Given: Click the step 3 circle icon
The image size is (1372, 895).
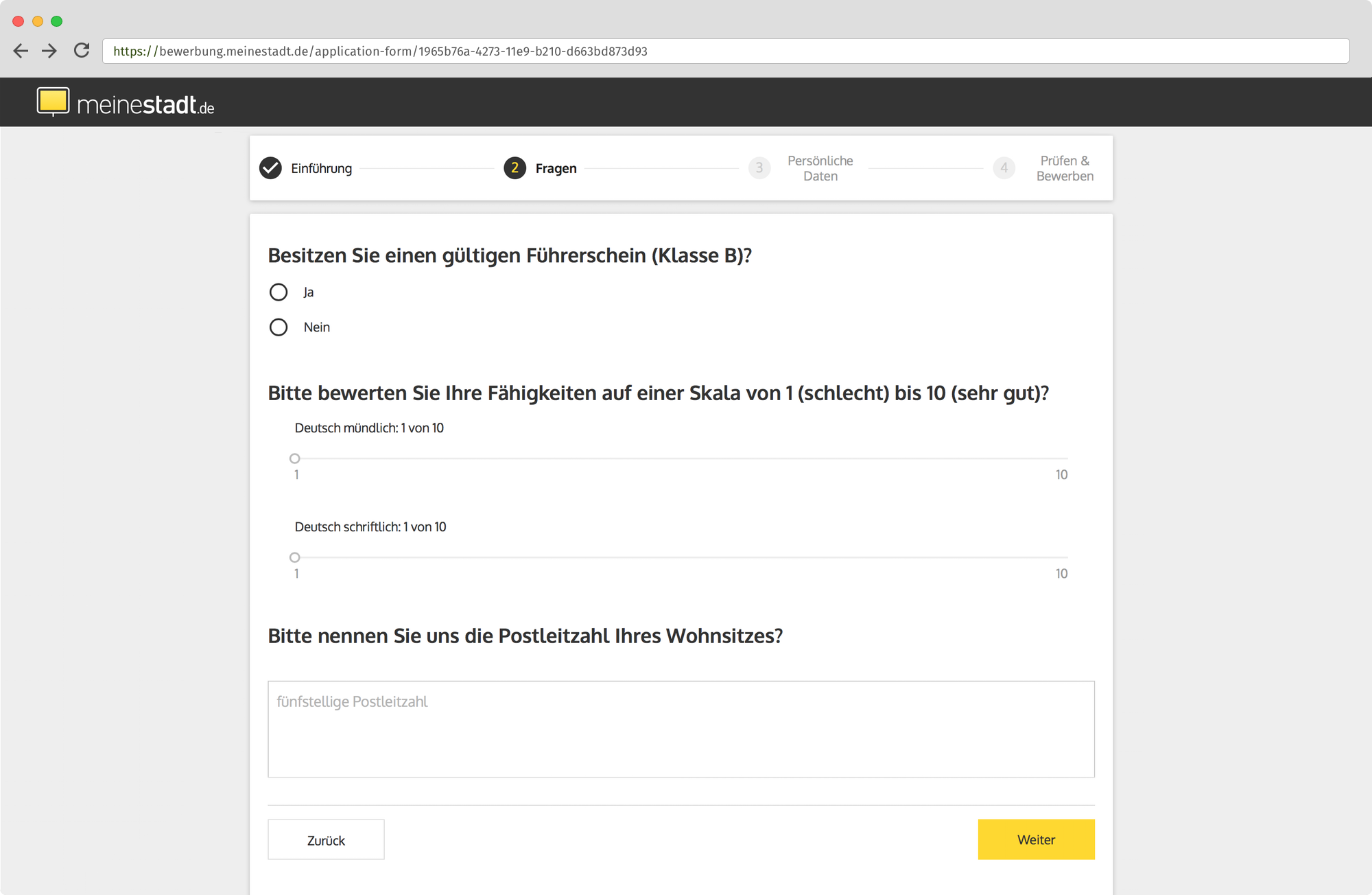Looking at the screenshot, I should pyautogui.click(x=759, y=168).
